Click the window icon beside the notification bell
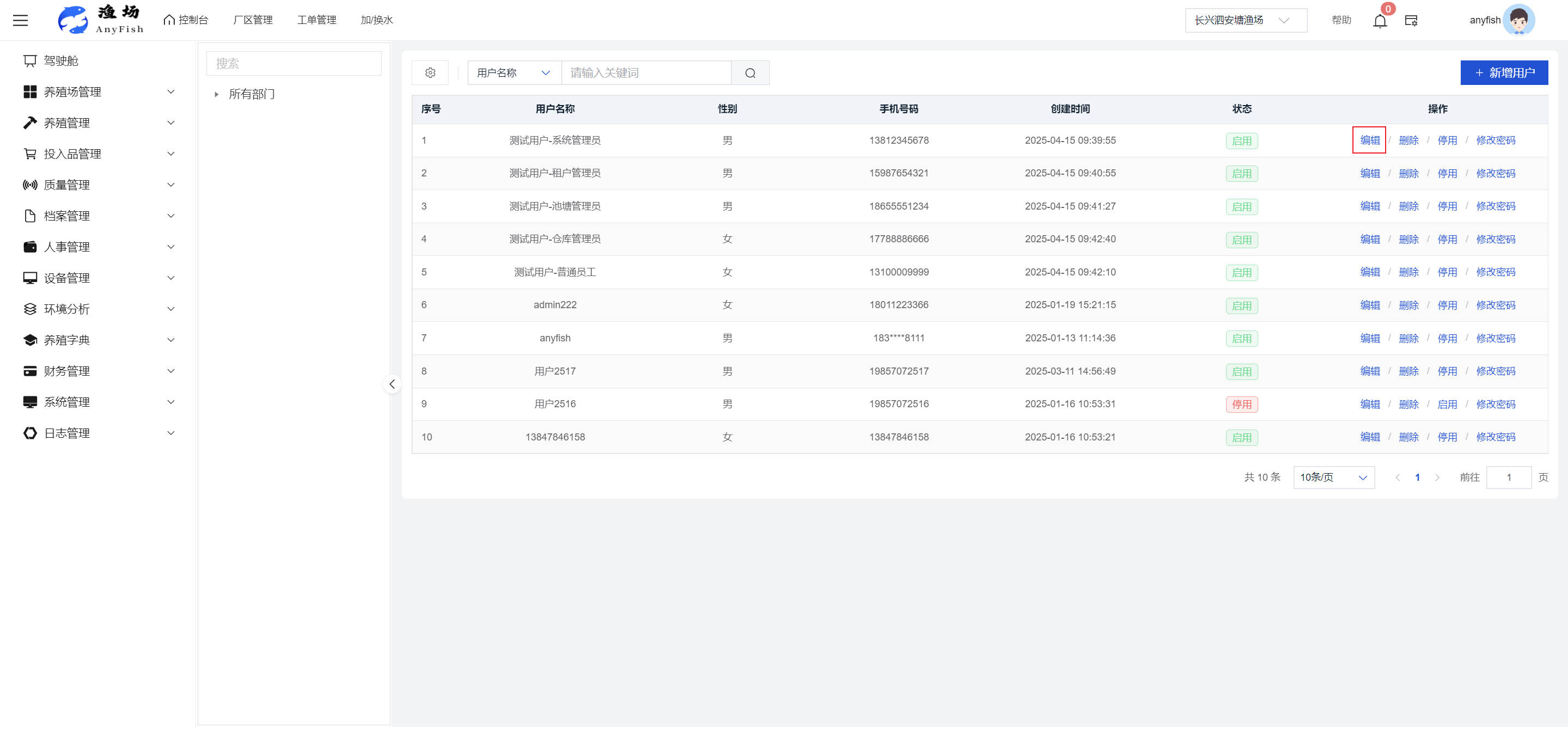This screenshot has width=1568, height=735. [x=1411, y=21]
